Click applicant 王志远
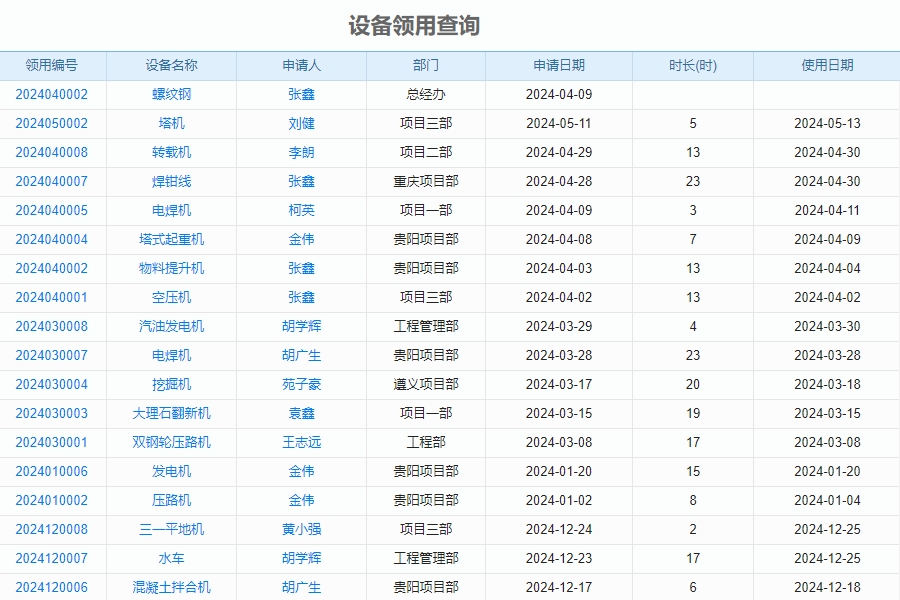The width and height of the screenshot is (900, 600). coord(301,442)
